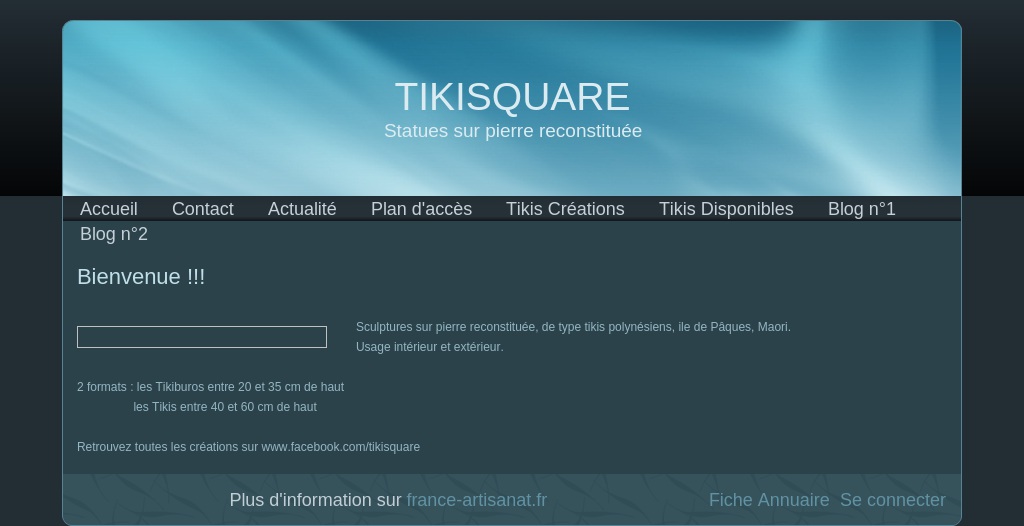Follow the france-artisanat.fr link
Viewport: 1024px width, 526px height.
tap(477, 500)
